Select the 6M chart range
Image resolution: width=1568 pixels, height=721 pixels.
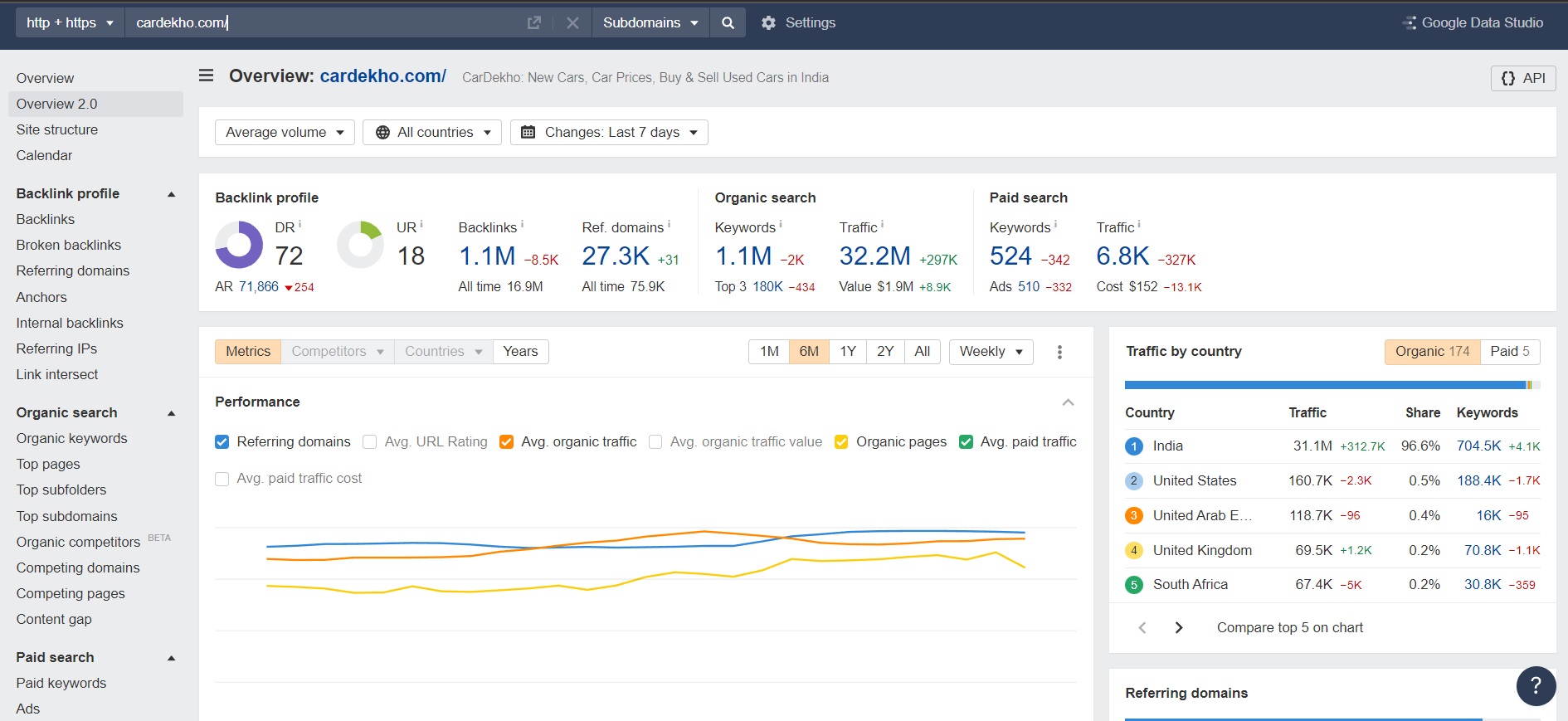pos(809,352)
